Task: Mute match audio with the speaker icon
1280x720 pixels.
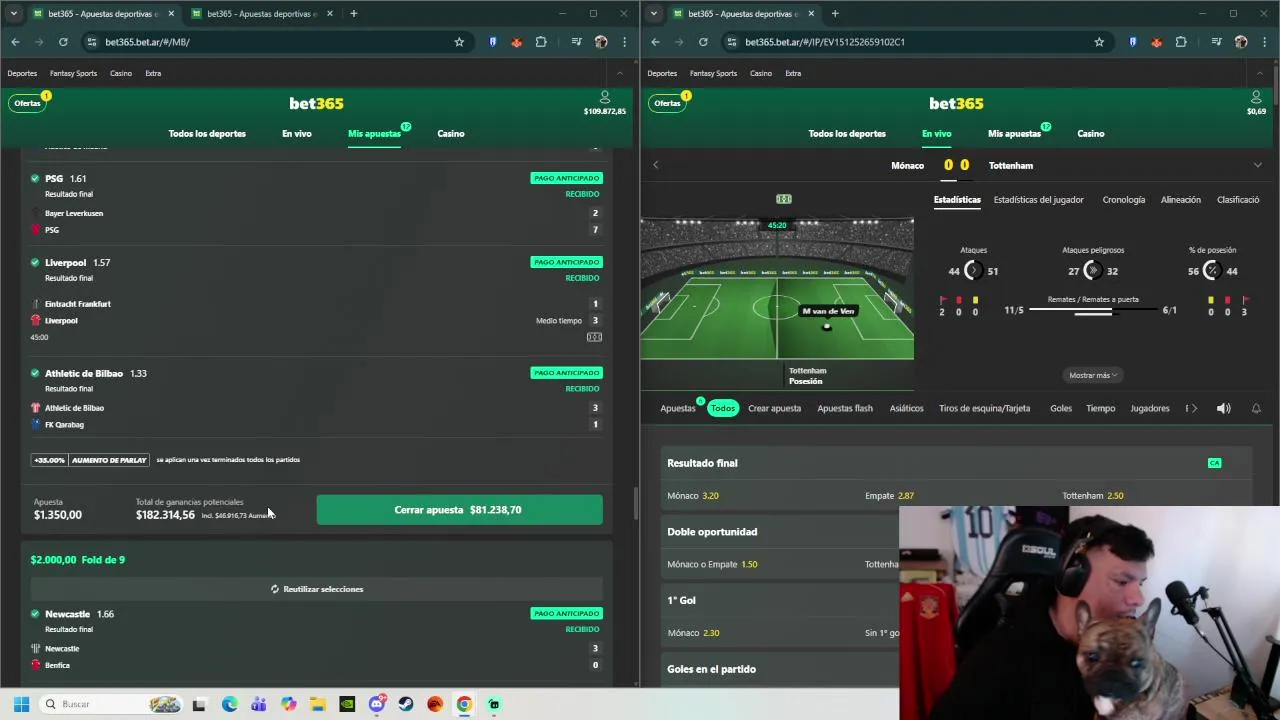Action: coord(1223,408)
